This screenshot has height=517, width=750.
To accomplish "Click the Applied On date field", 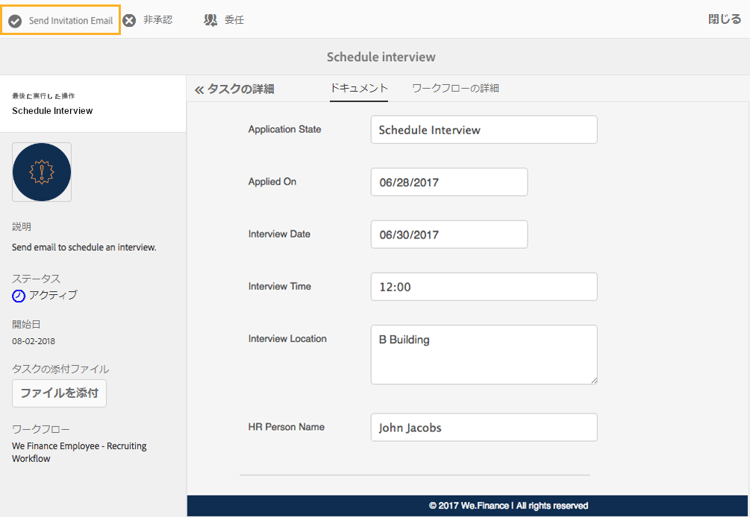I will coord(449,182).
